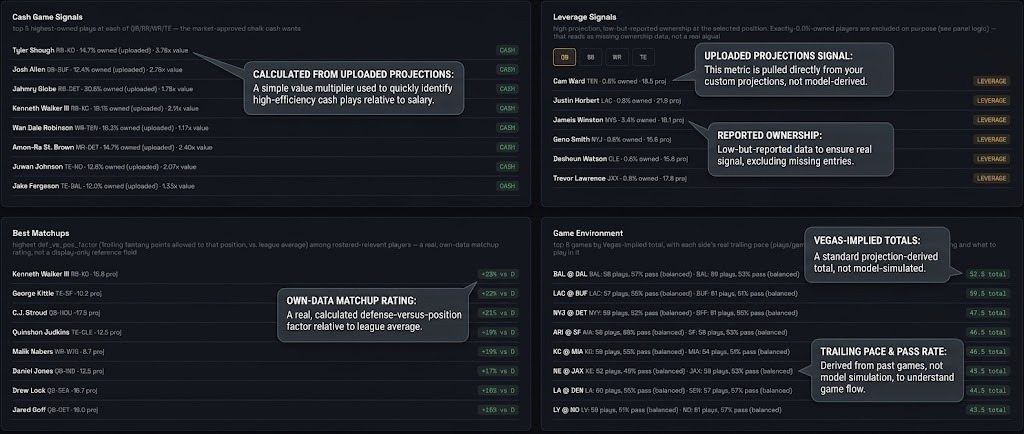Click LEVERAGE badge beside Geno Smith
Screen dimensions: 1024x434
[991, 140]
